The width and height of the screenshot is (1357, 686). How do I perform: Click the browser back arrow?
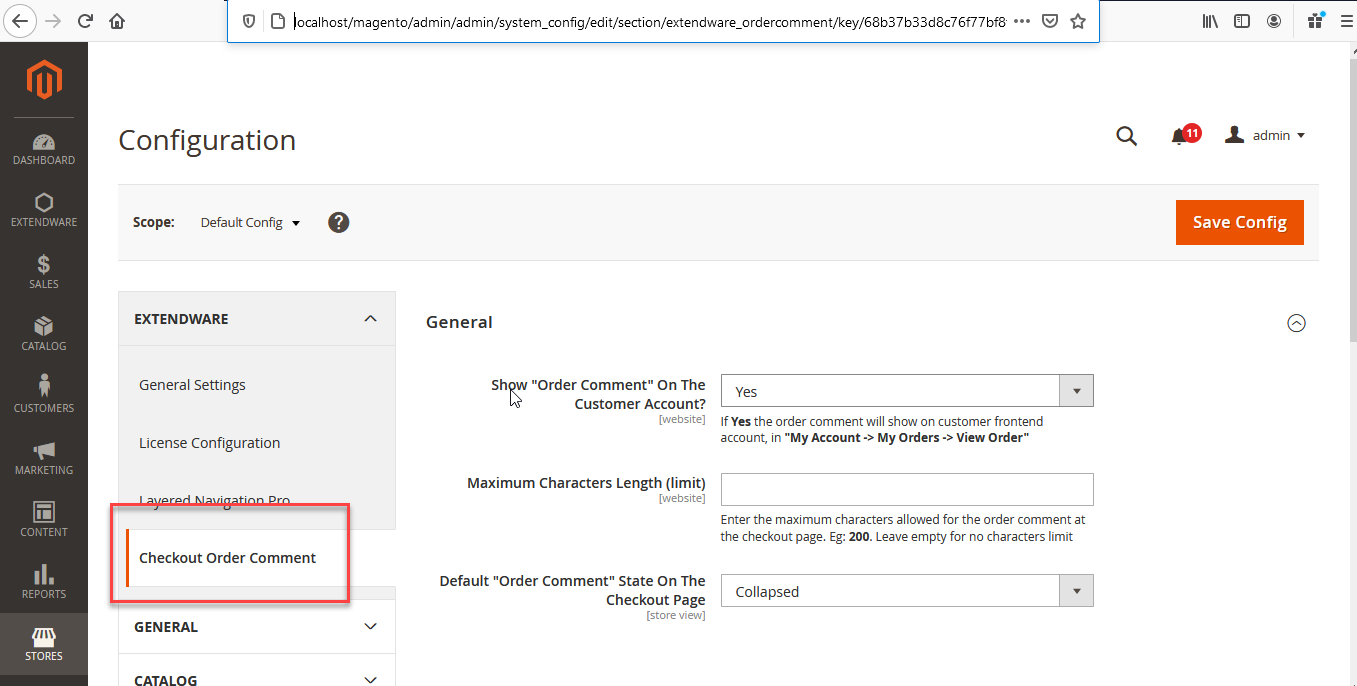click(x=21, y=21)
